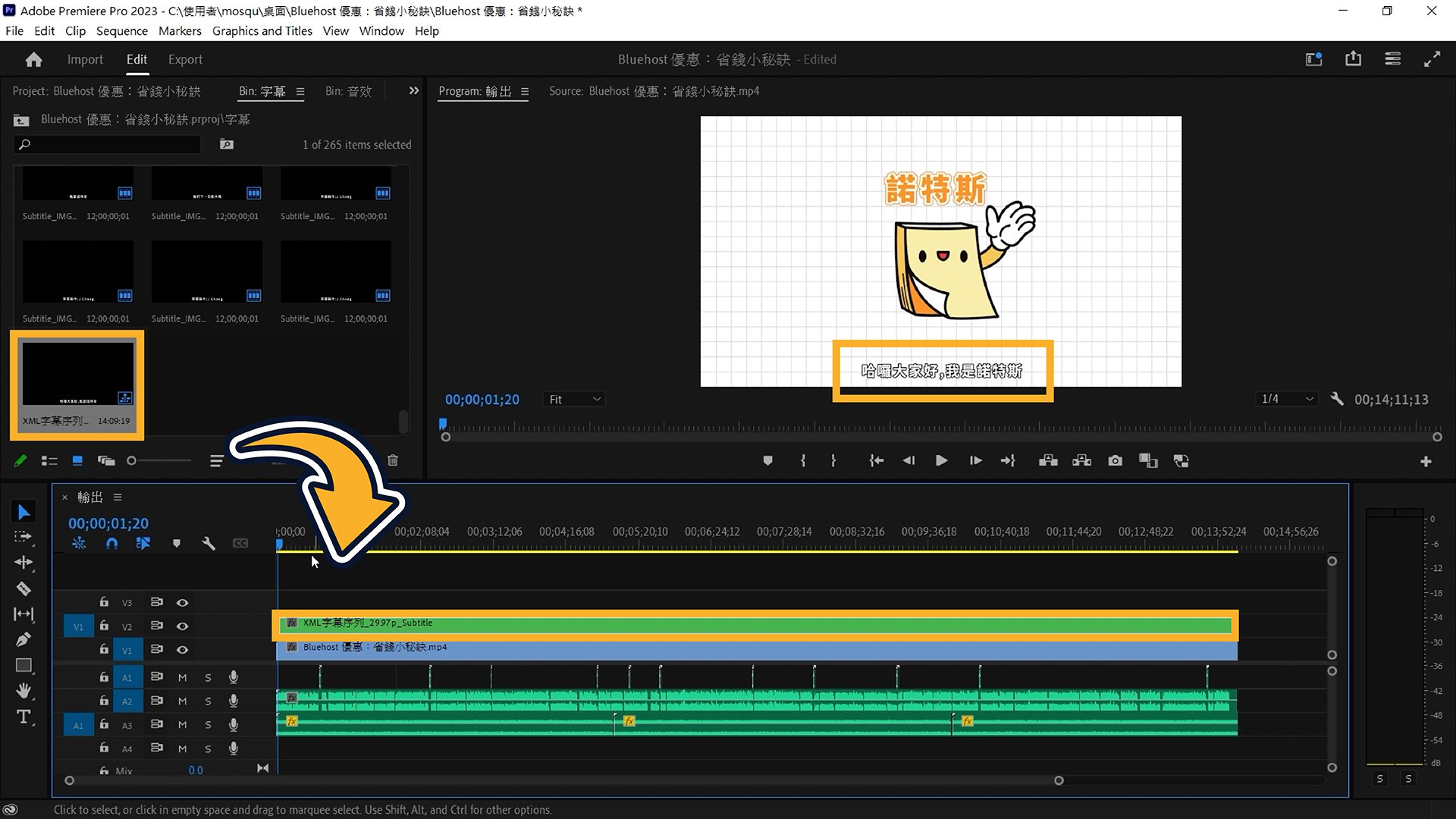Click Export Frame camera icon
Viewport: 1456px width, 819px height.
point(1115,460)
